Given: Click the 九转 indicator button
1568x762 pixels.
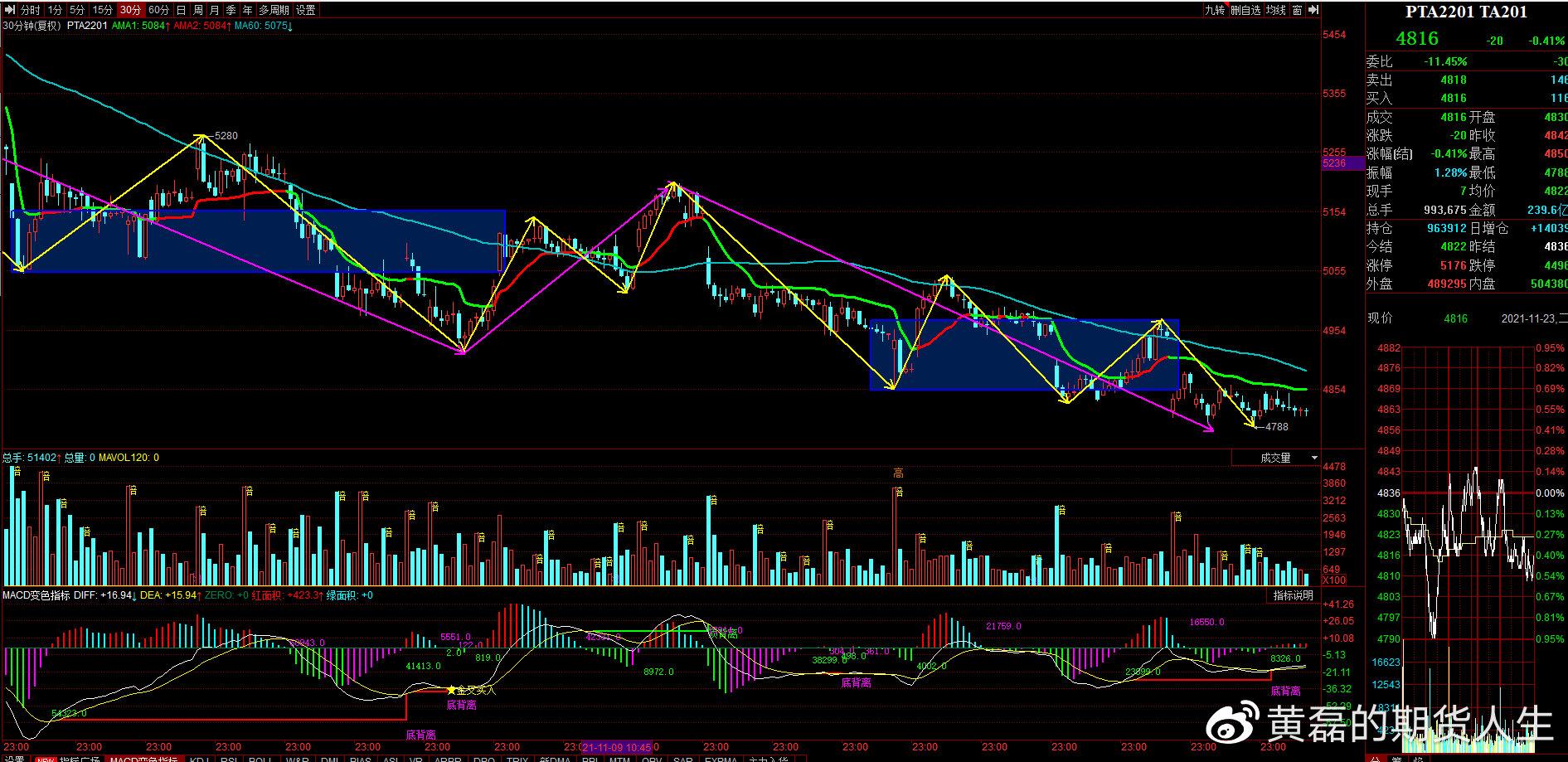Looking at the screenshot, I should pyautogui.click(x=1215, y=10).
